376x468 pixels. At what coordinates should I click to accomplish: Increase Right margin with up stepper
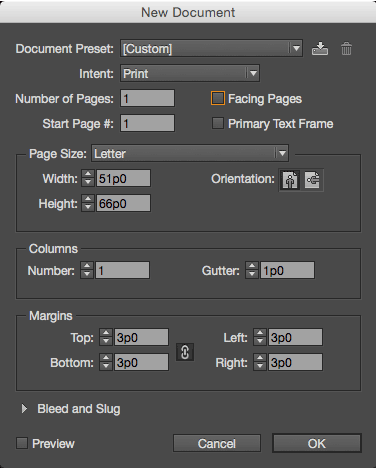(260, 358)
